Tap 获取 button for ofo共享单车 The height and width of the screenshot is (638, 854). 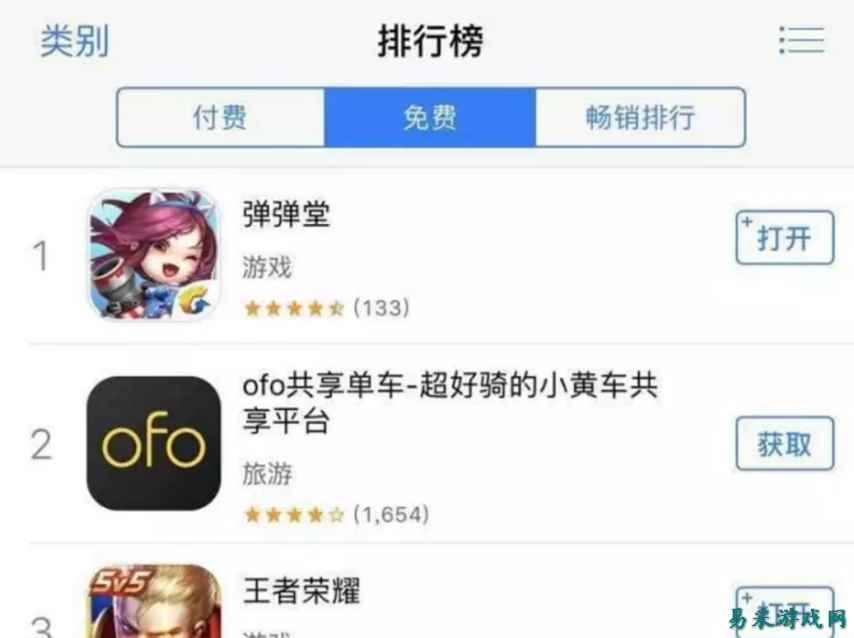click(785, 443)
